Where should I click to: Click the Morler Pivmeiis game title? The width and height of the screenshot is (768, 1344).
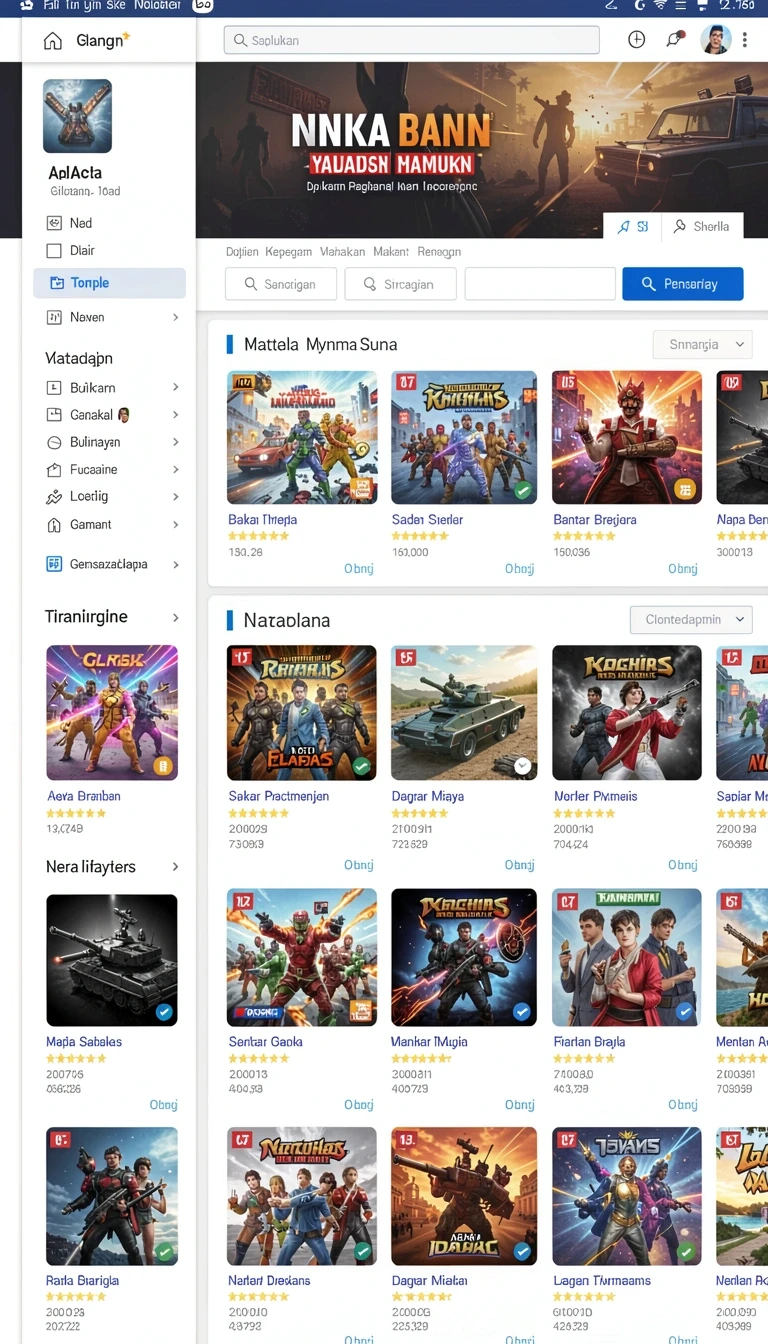(x=595, y=796)
